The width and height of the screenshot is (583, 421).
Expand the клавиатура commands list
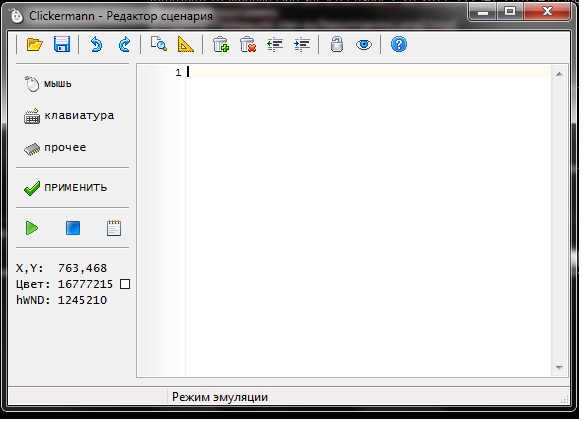click(69, 116)
